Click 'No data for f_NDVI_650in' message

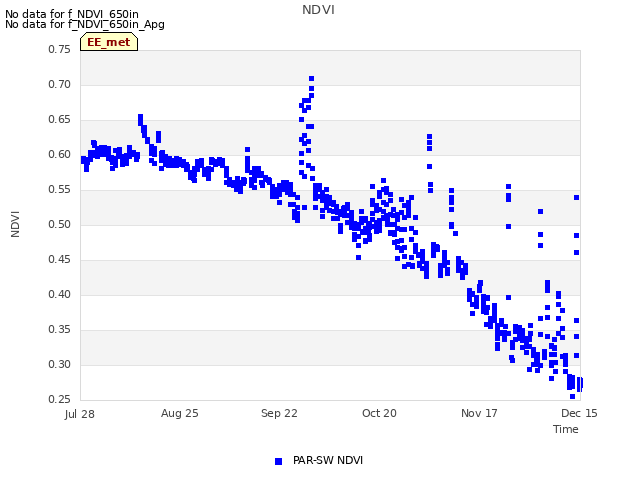[x=72, y=14]
